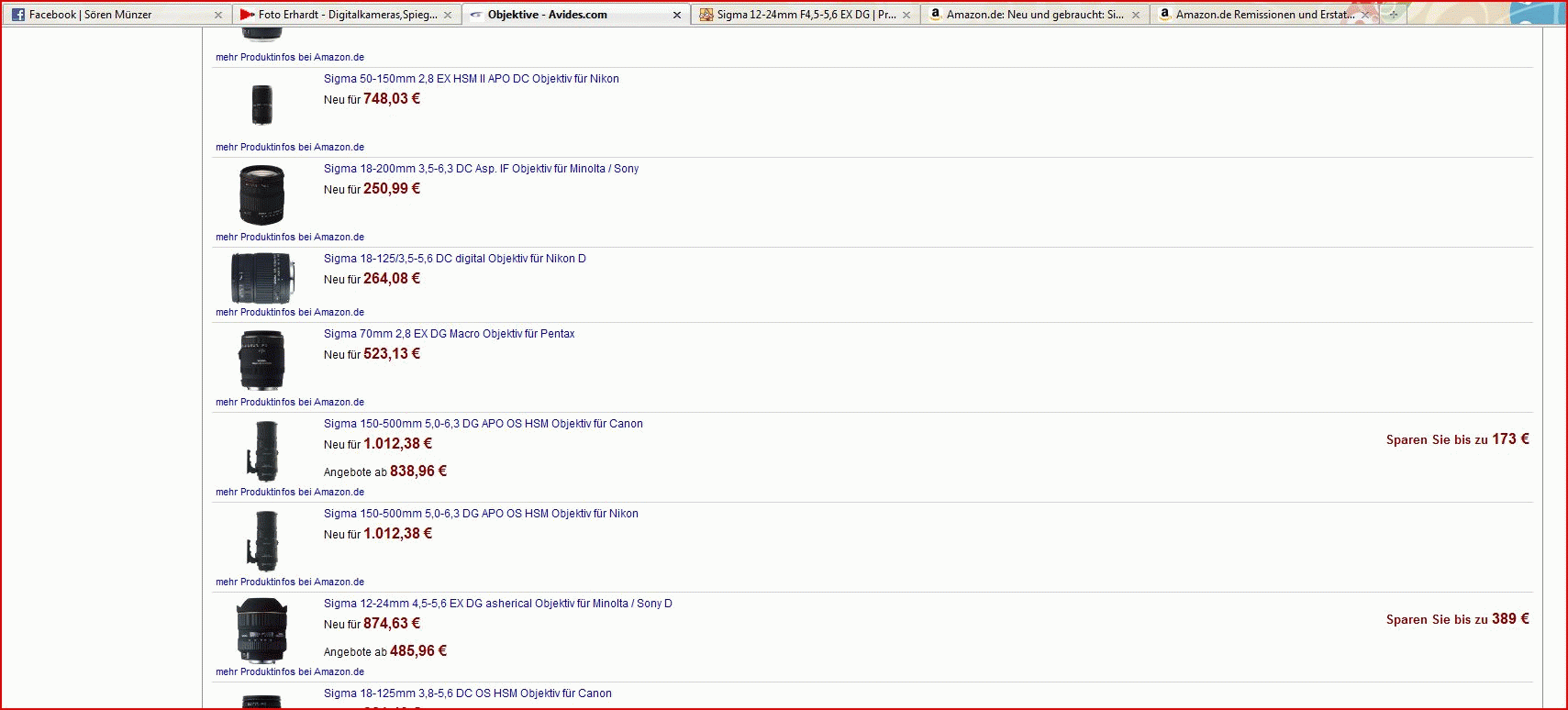Image resolution: width=1568 pixels, height=710 pixels.
Task: Open the Sigma 70mm Macro Pentax lens image
Action: 261,360
